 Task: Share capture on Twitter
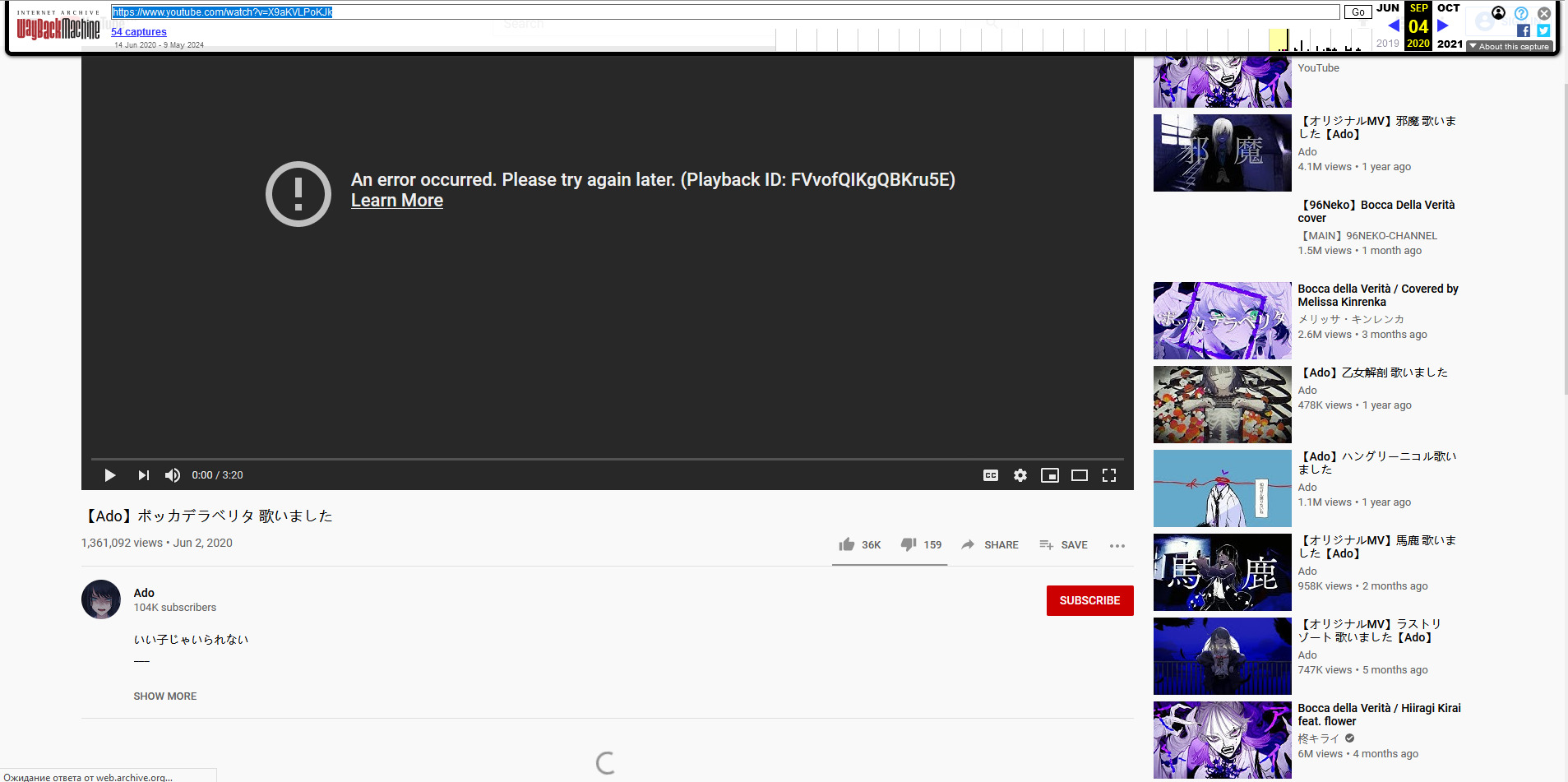1543,30
